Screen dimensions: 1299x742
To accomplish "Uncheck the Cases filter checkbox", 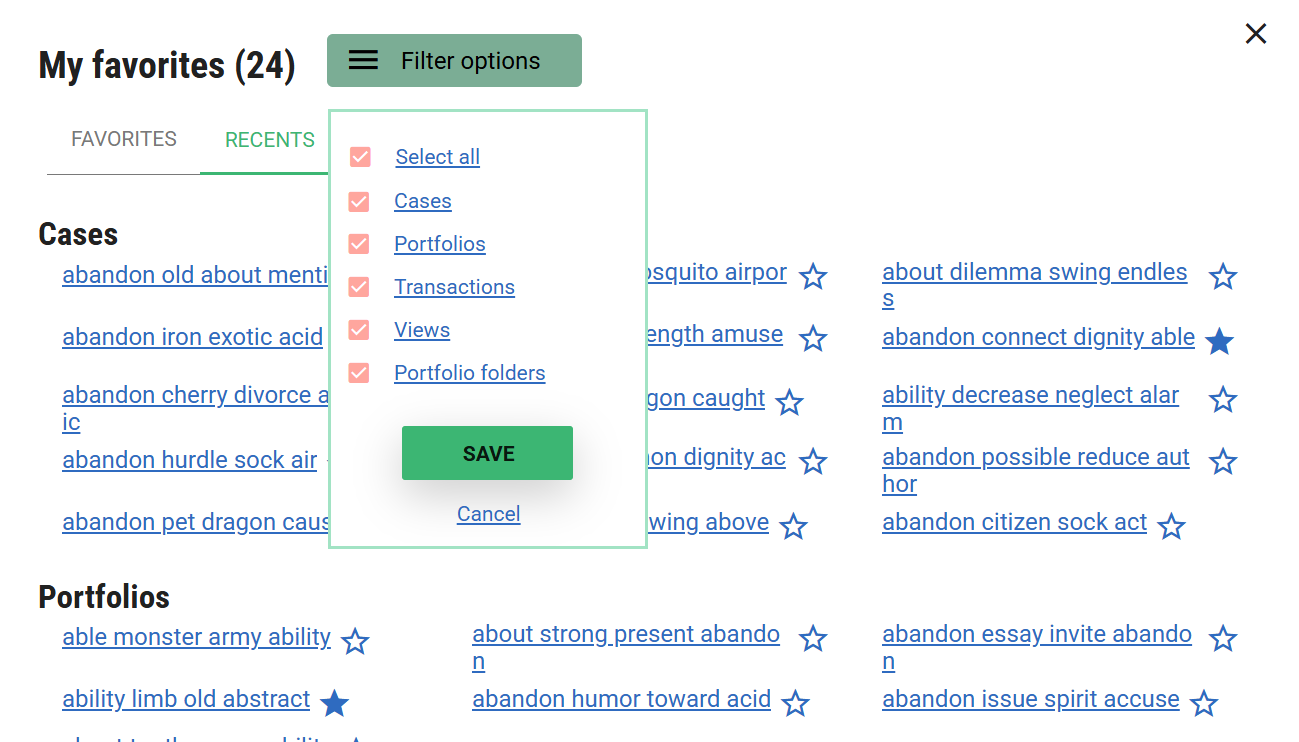I will tap(359, 202).
